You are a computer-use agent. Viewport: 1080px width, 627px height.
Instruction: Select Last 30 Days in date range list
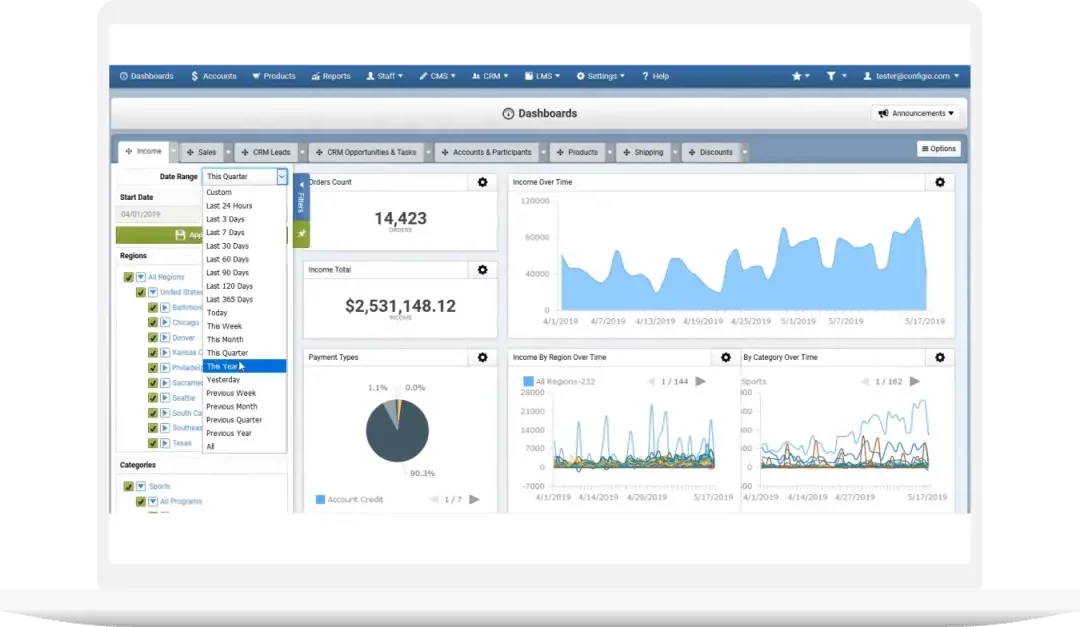[x=245, y=246]
